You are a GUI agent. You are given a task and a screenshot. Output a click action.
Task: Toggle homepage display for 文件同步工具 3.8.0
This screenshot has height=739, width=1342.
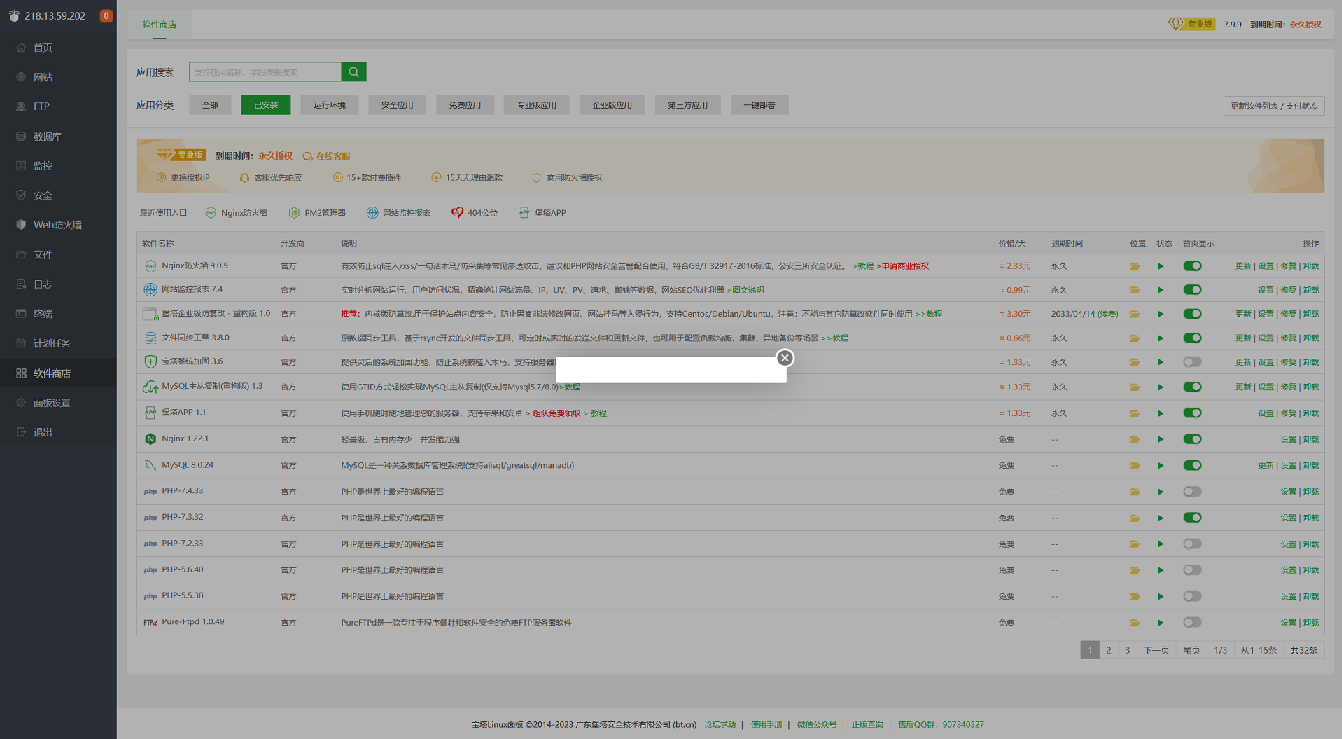point(1192,337)
